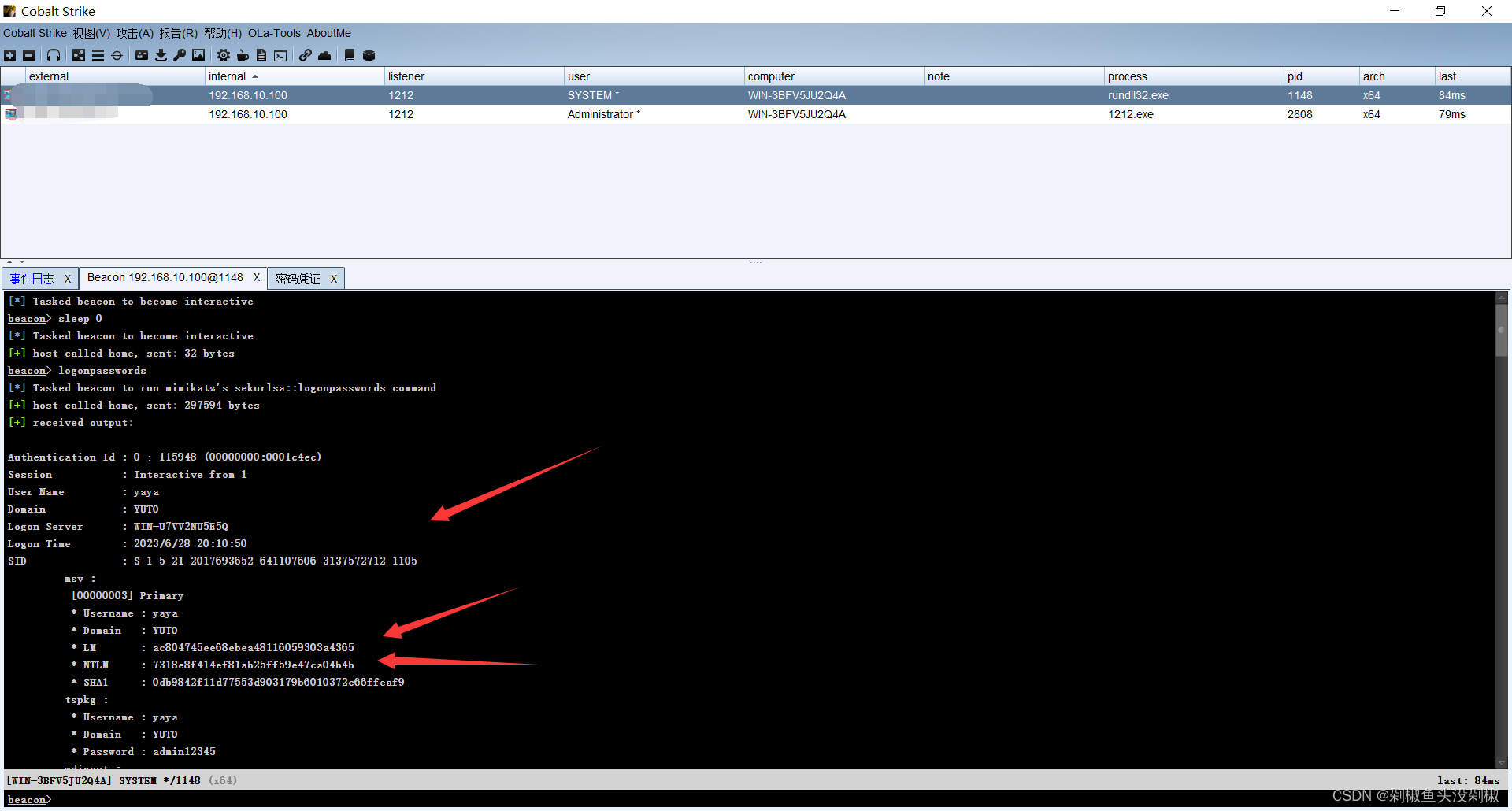Click the split pane collapse arrows
Screen dimensions: 1512x811
coord(16,261)
